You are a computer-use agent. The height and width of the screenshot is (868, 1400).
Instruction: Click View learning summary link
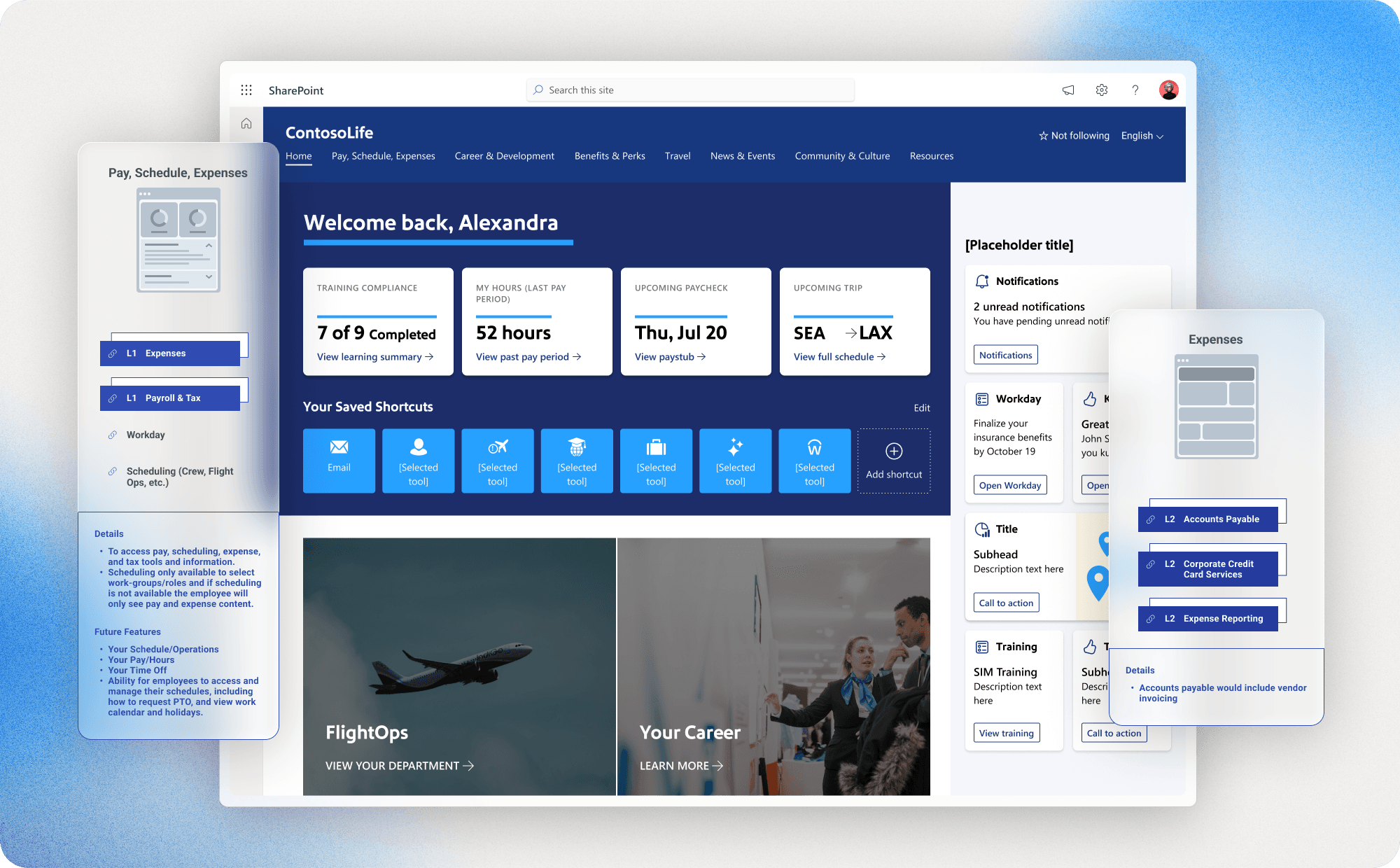pyautogui.click(x=375, y=357)
